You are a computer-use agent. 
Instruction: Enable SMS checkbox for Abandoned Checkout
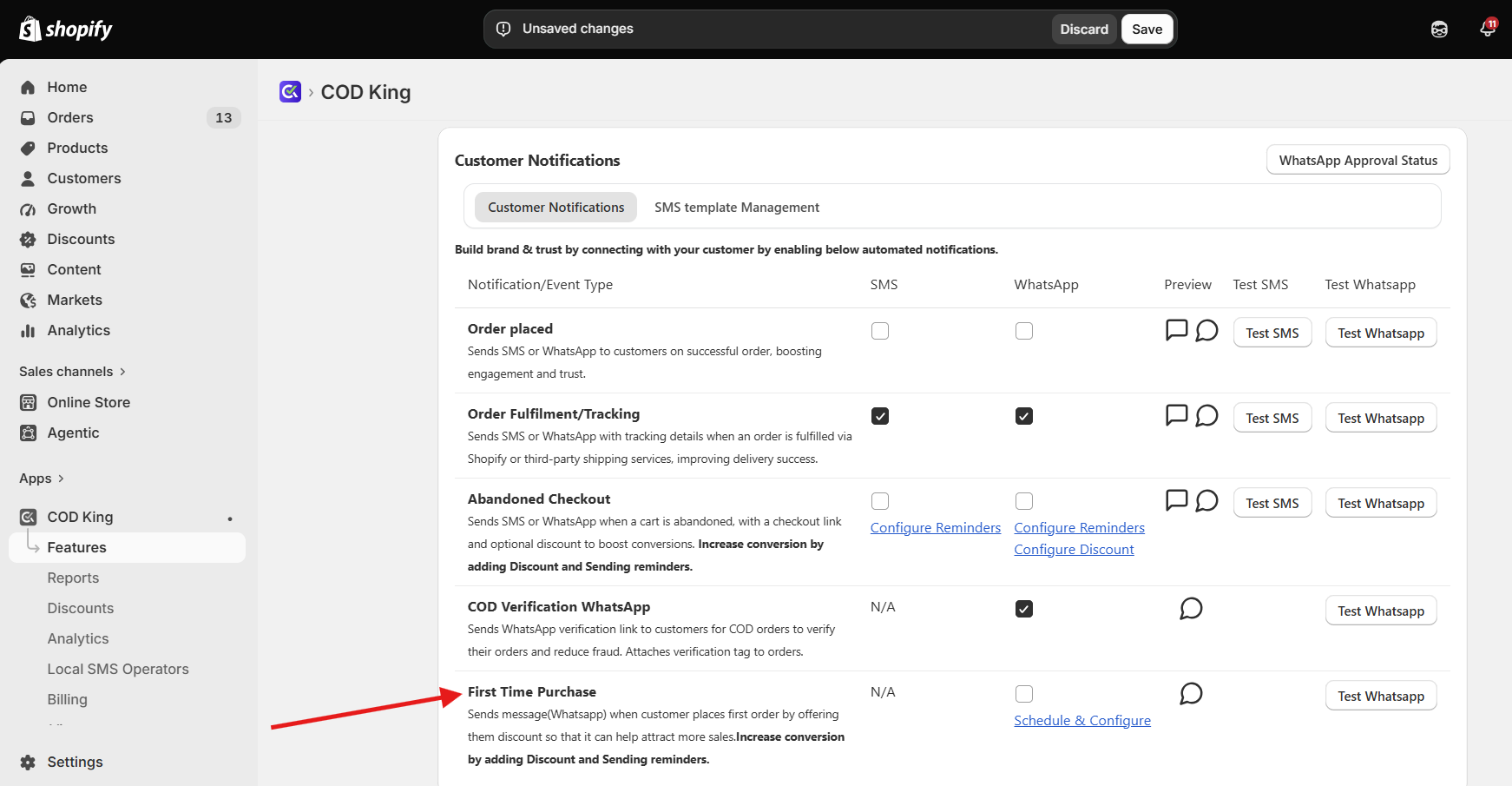[x=880, y=501]
